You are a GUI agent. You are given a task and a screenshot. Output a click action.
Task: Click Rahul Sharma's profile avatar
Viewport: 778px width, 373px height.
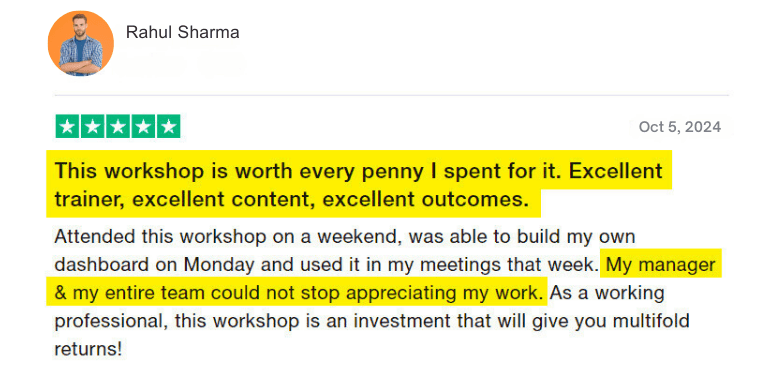coord(80,44)
